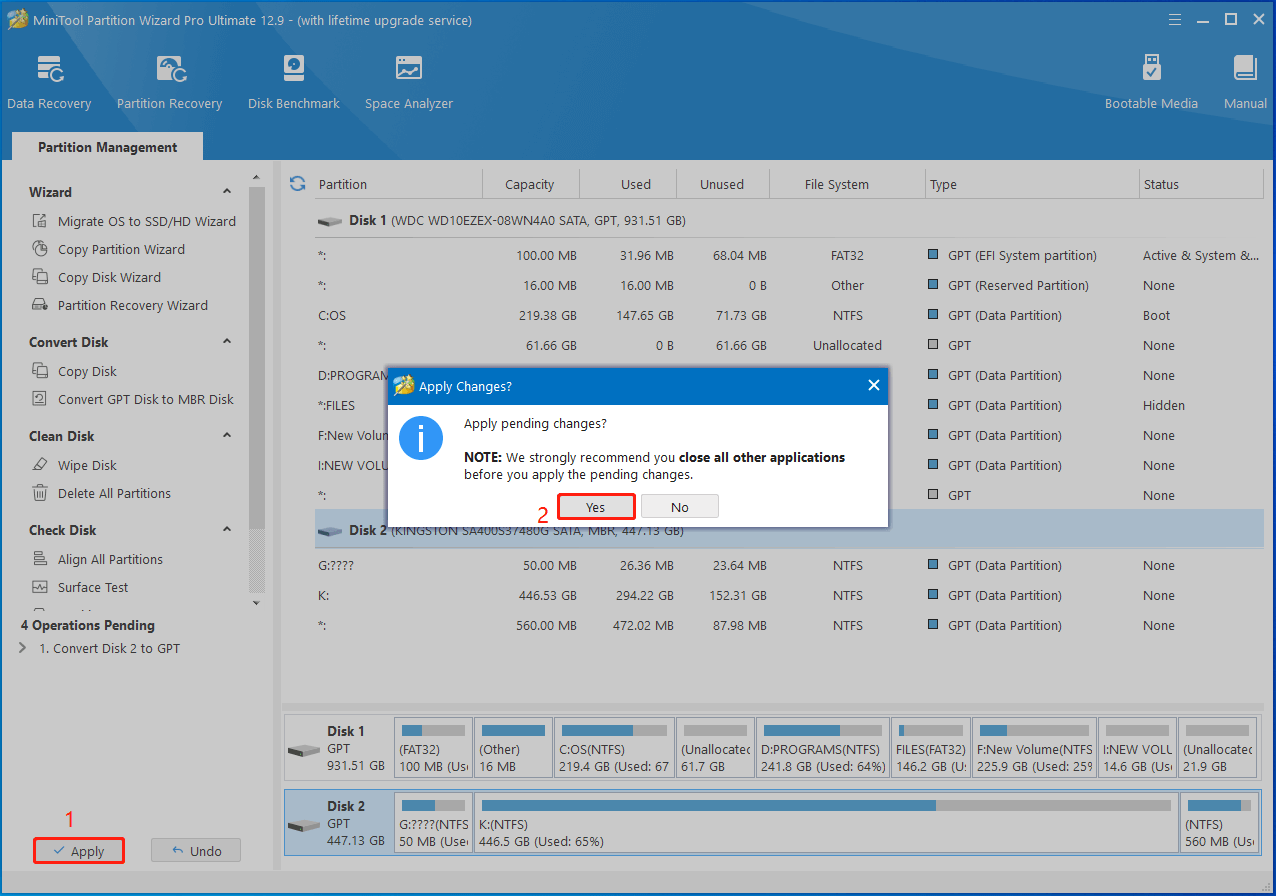Confirm pending changes with Yes
This screenshot has height=896, width=1276.
point(596,506)
